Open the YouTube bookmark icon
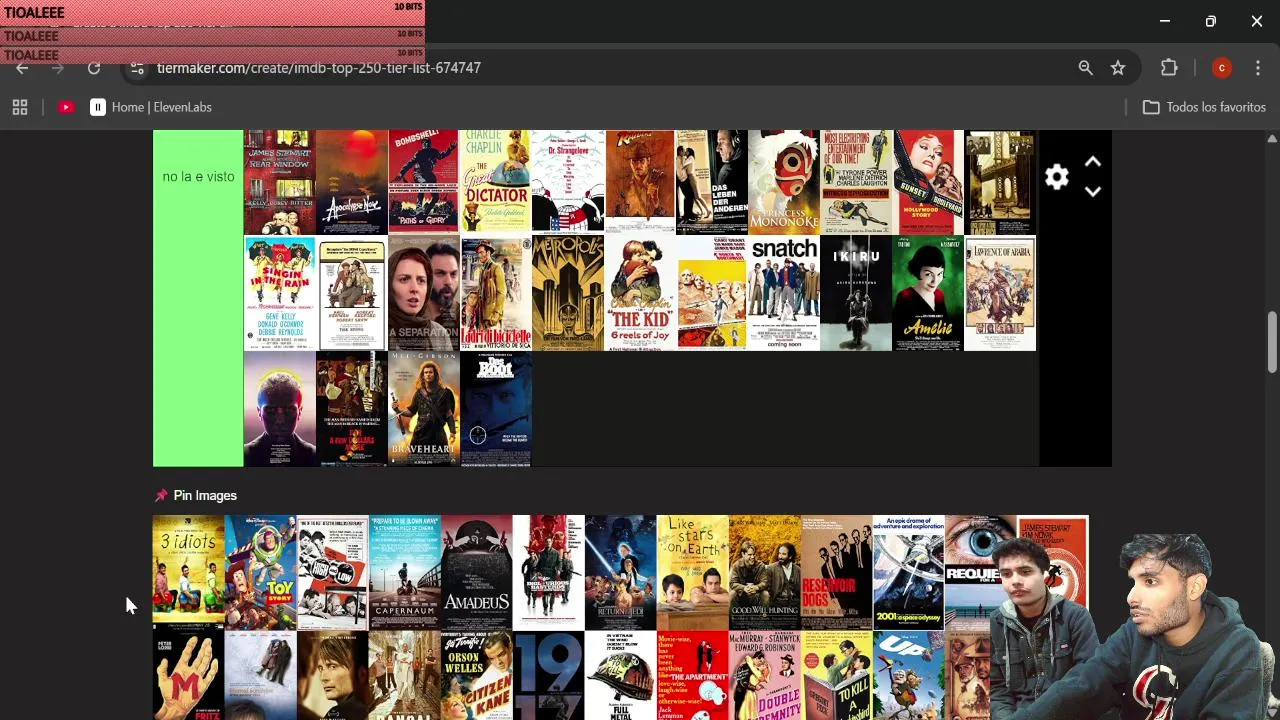The height and width of the screenshot is (720, 1280). 66,107
